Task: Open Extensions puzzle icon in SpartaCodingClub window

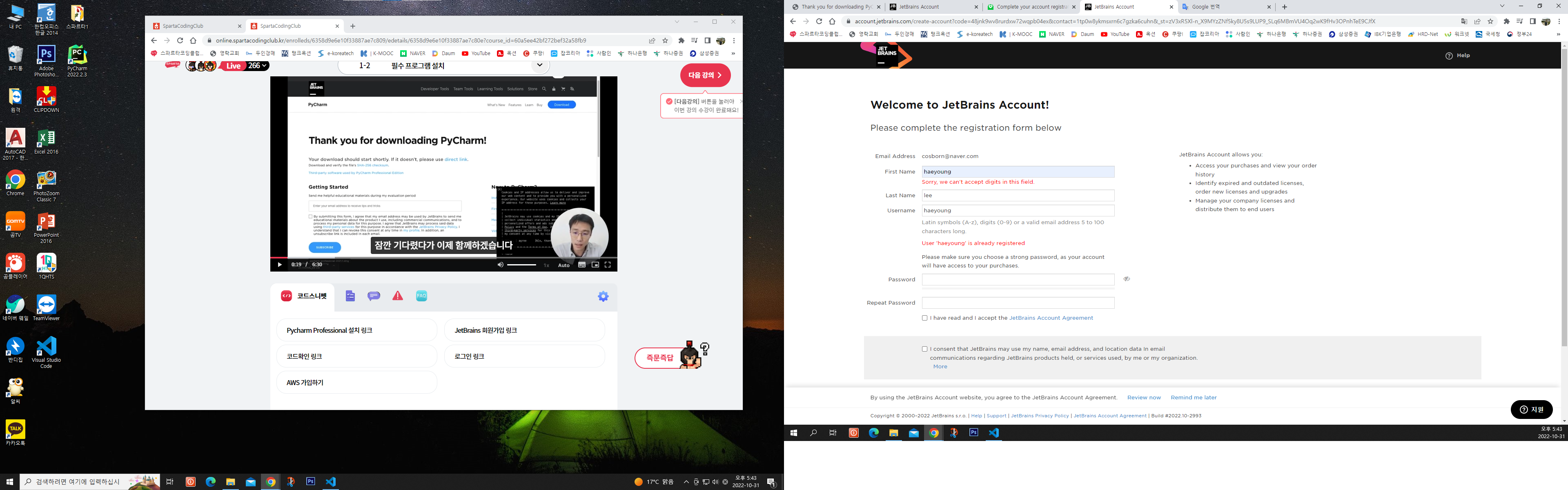Action: coord(681,41)
